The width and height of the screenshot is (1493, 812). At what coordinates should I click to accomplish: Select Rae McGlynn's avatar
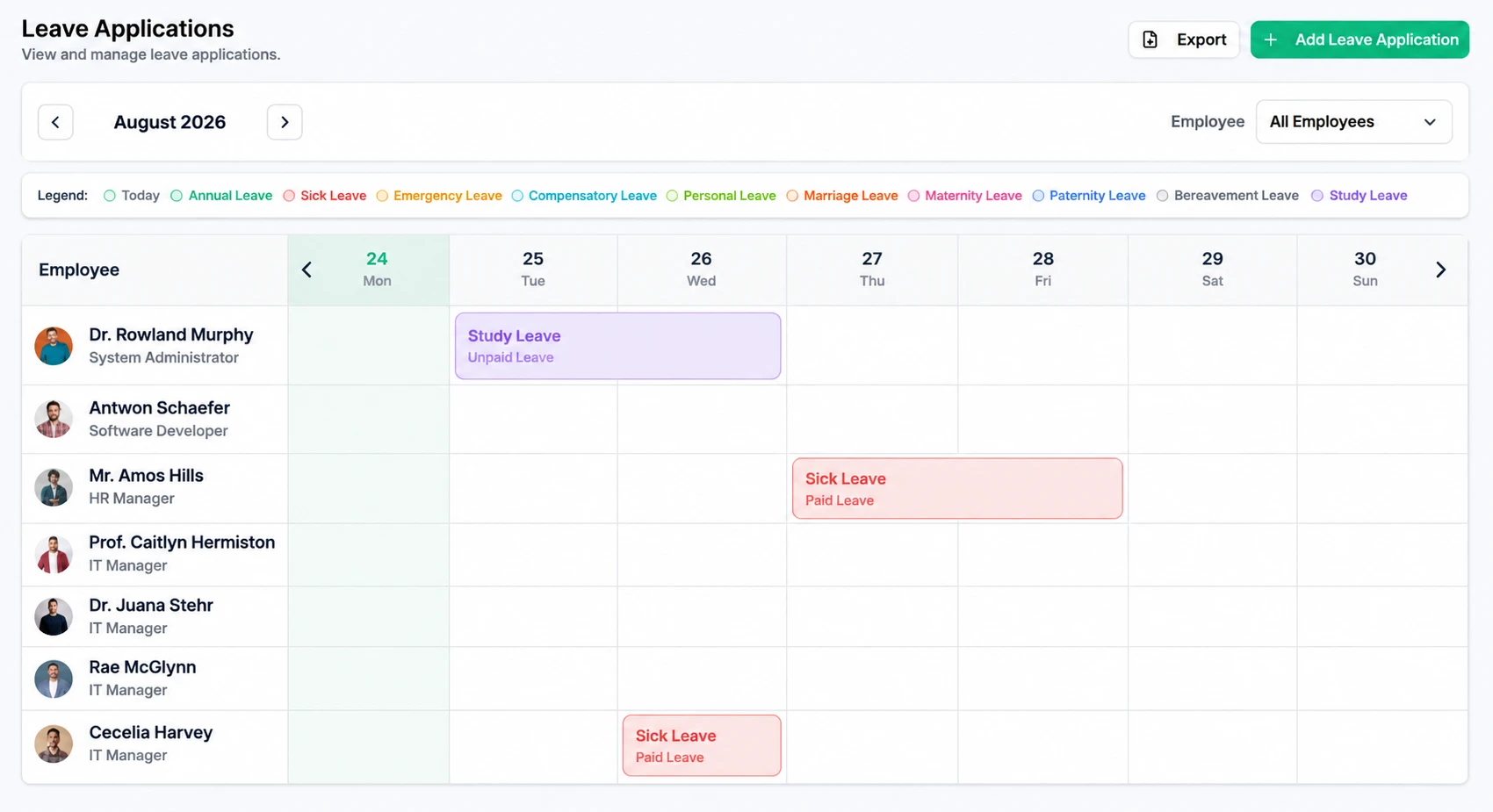(x=54, y=679)
